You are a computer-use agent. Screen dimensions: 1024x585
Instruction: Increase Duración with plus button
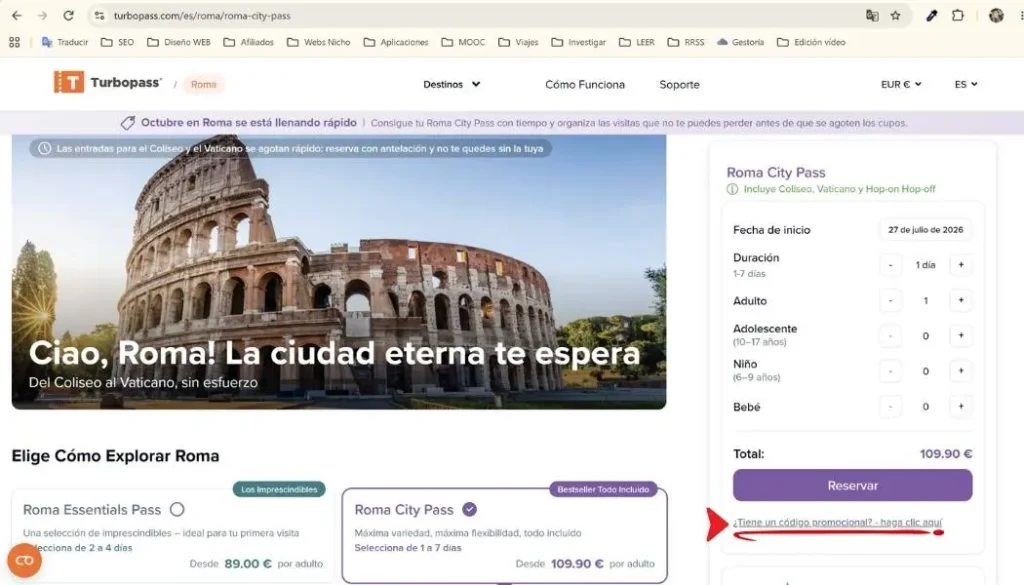point(961,265)
